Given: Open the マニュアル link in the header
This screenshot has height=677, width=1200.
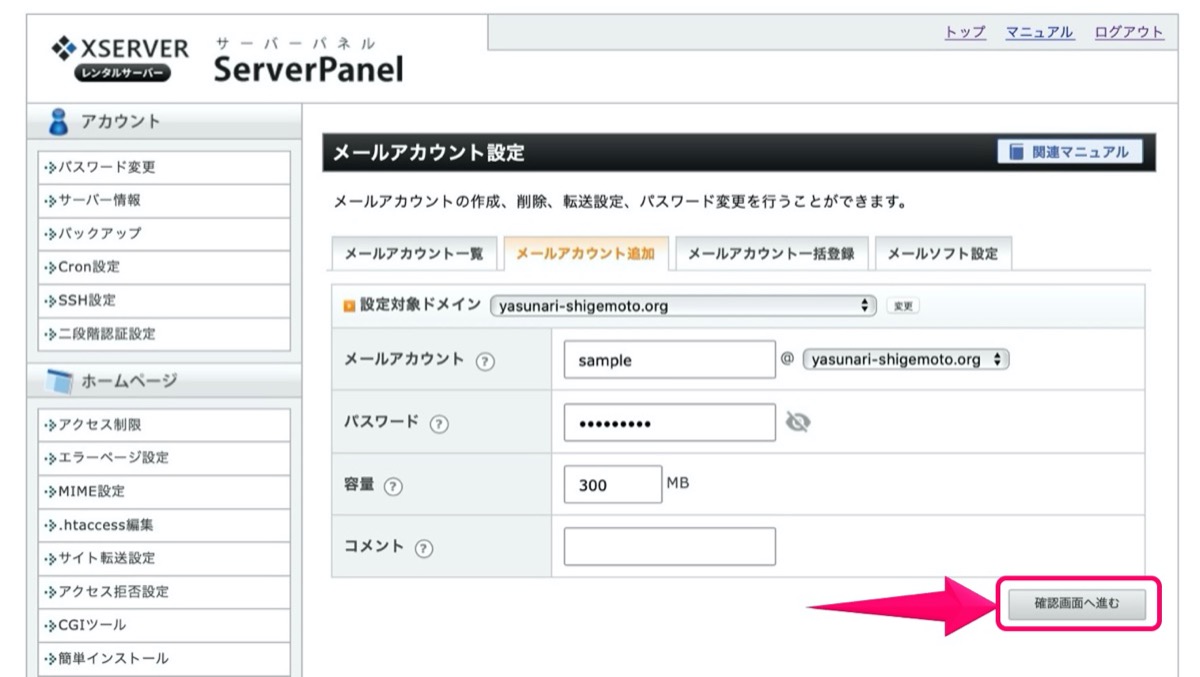Looking at the screenshot, I should tap(1040, 32).
